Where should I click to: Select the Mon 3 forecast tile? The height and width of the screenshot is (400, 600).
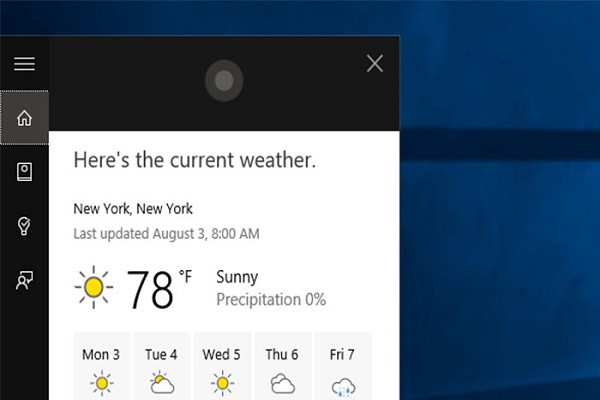click(101, 367)
